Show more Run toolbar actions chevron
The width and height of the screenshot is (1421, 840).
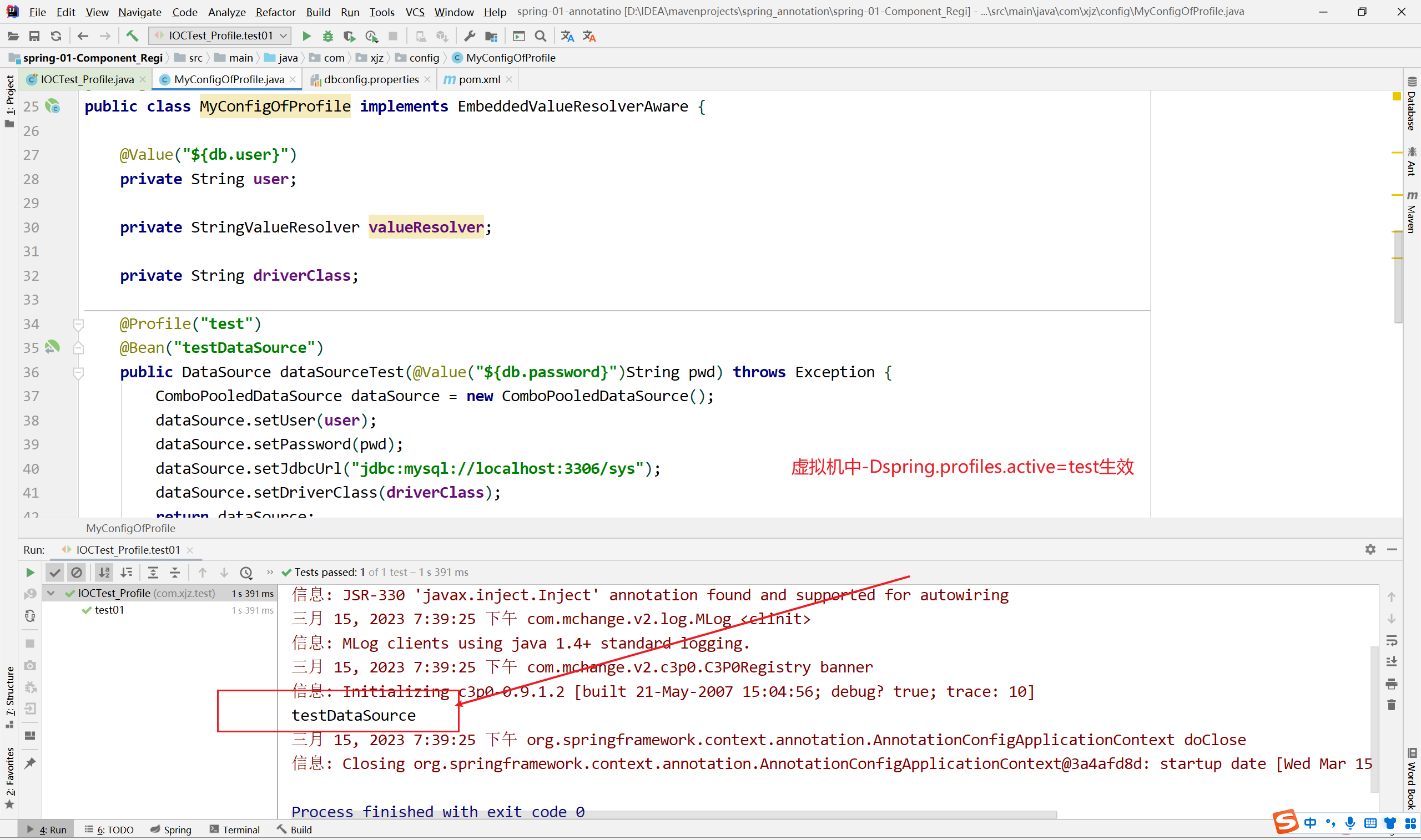(x=270, y=572)
